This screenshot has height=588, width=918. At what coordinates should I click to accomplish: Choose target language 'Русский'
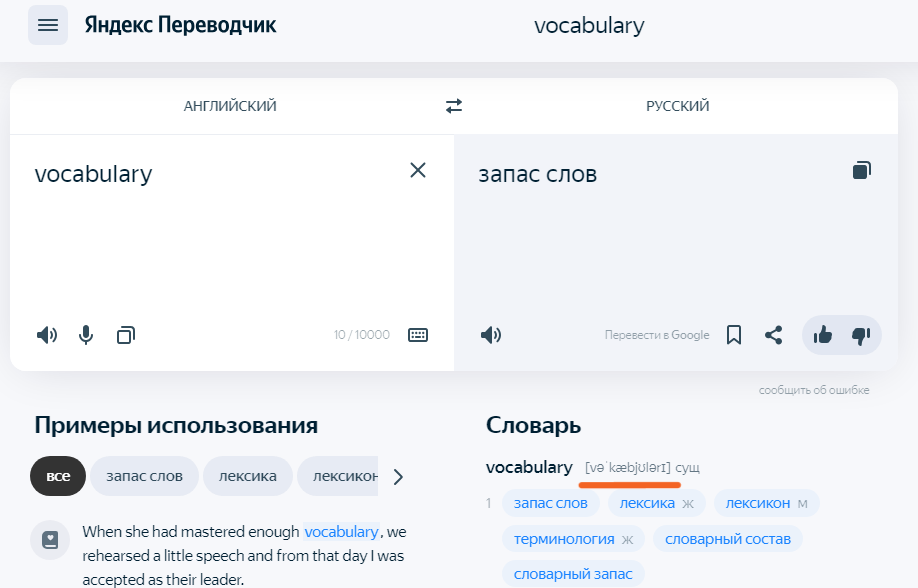(x=678, y=106)
